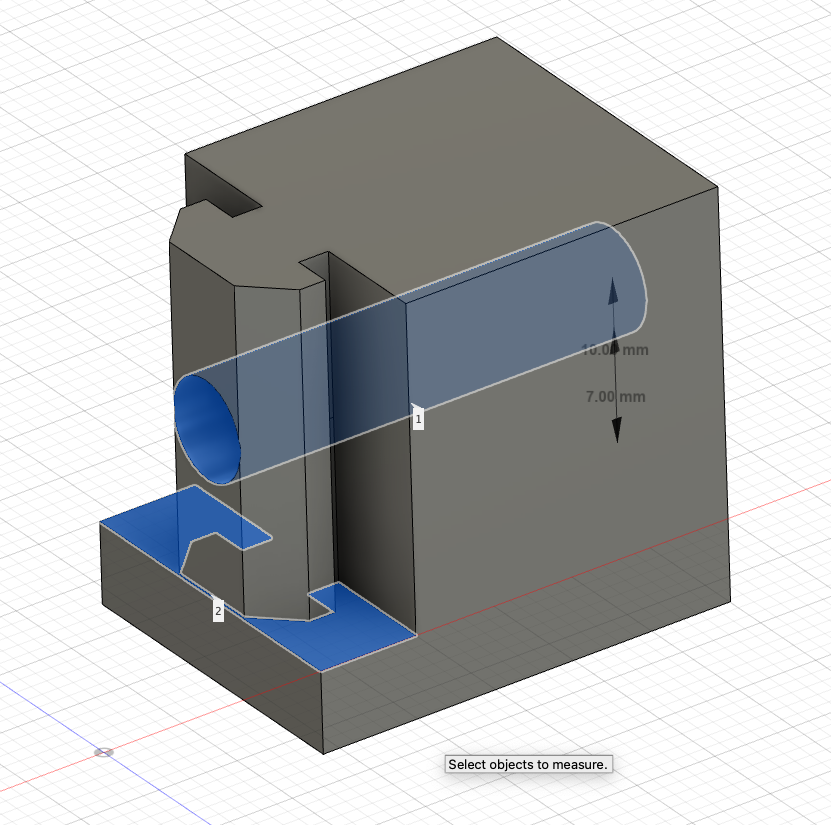Select the rounded end cap of the cylinder
Screen dimensions: 831x825
click(x=630, y=280)
